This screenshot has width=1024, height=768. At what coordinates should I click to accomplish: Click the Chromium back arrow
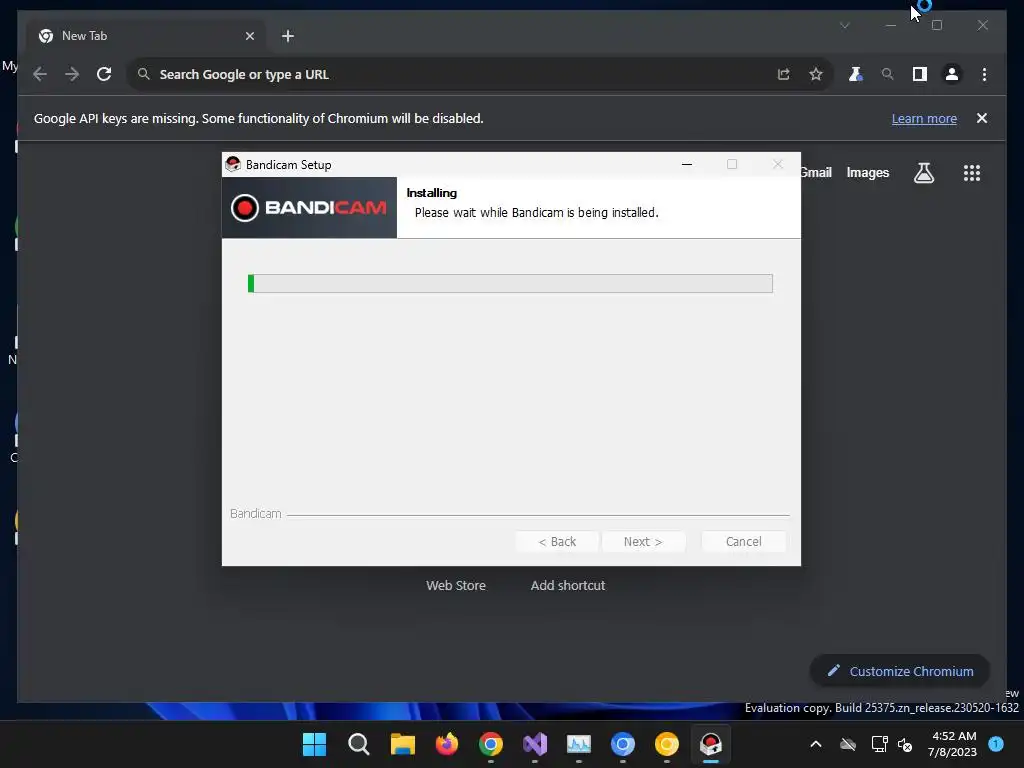tap(40, 74)
